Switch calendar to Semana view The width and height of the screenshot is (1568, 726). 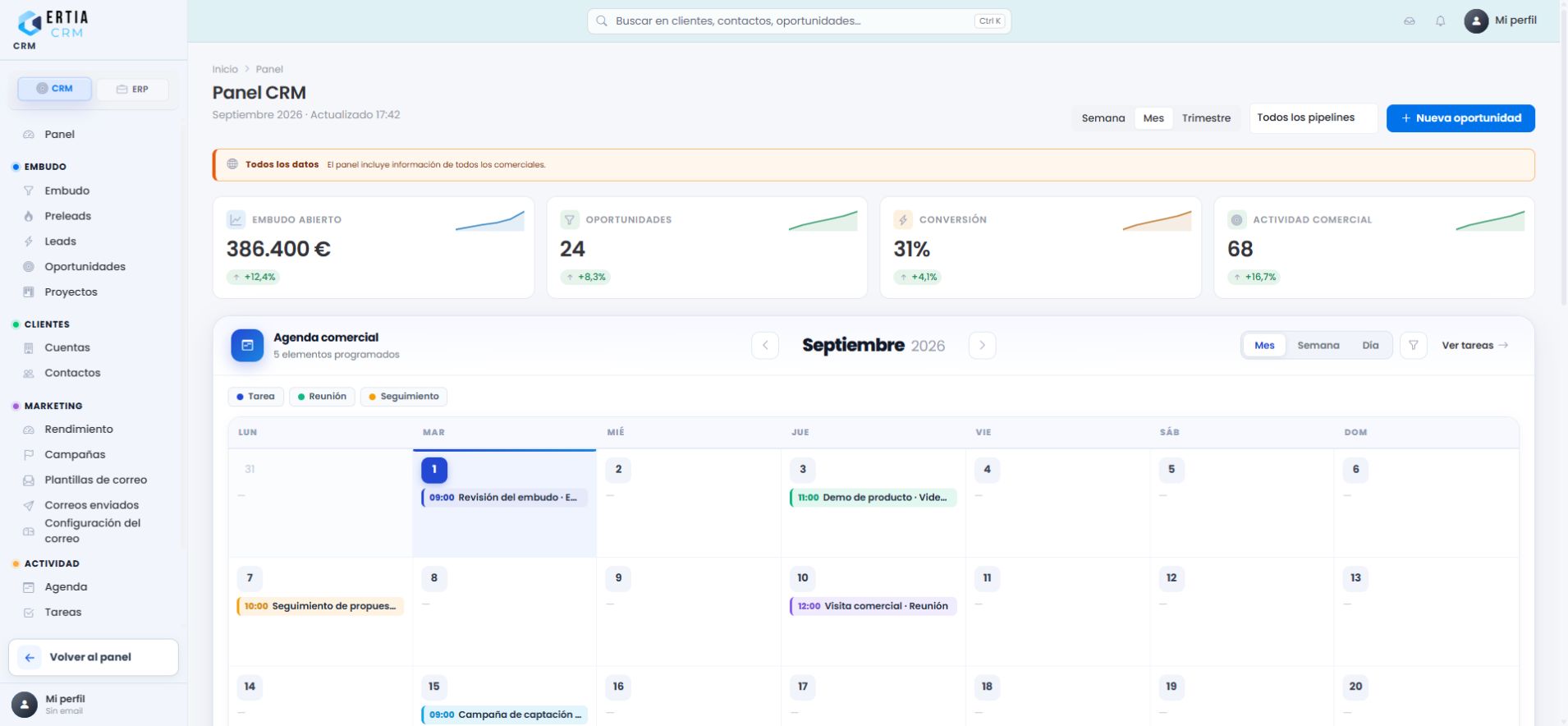(1318, 346)
